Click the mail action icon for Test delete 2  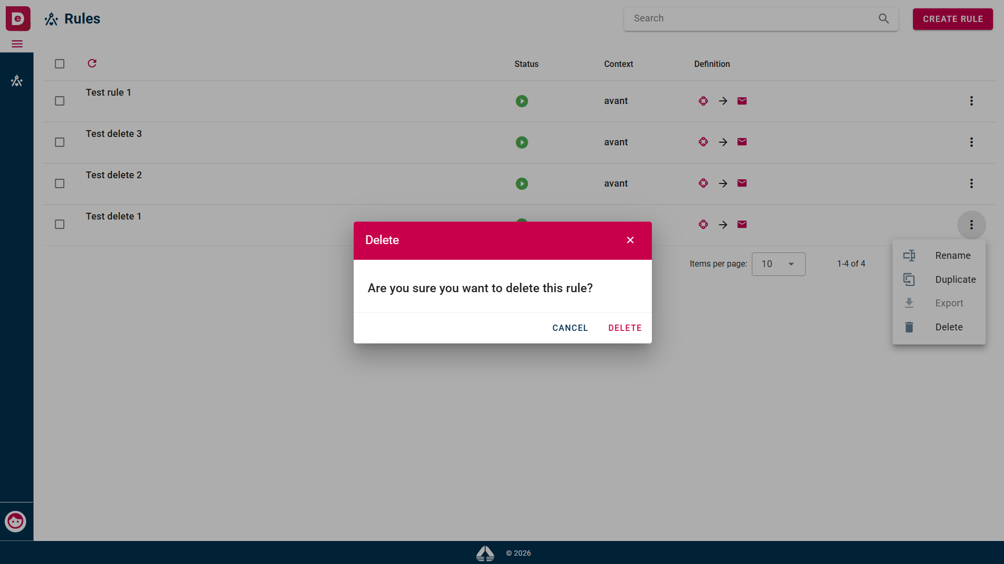point(742,183)
